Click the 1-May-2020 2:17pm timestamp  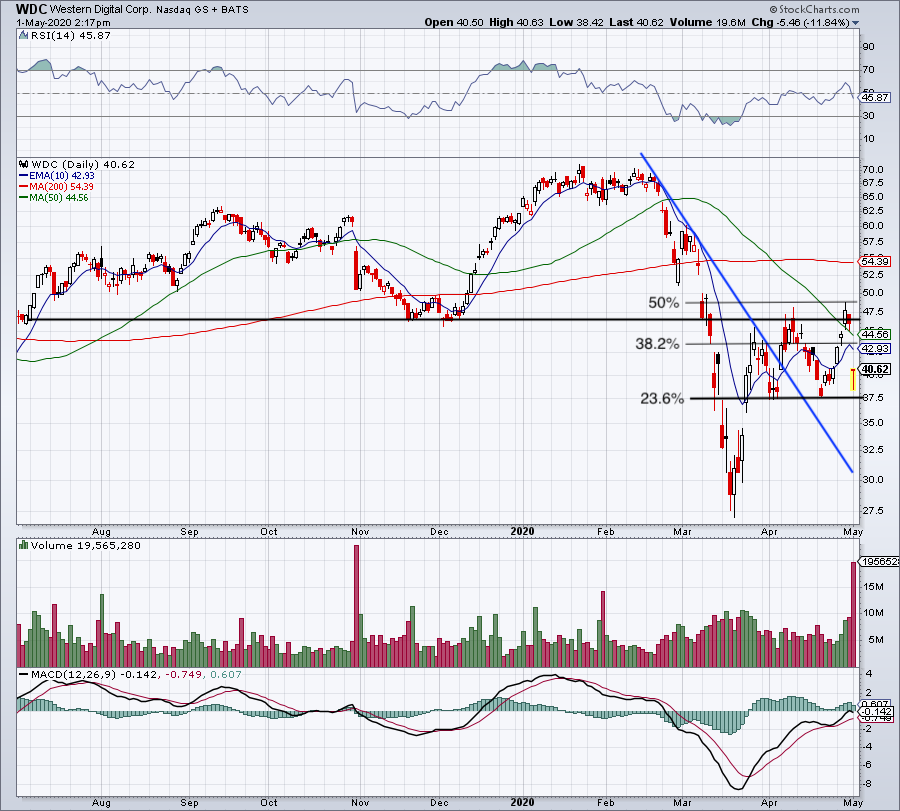pyautogui.click(x=63, y=22)
